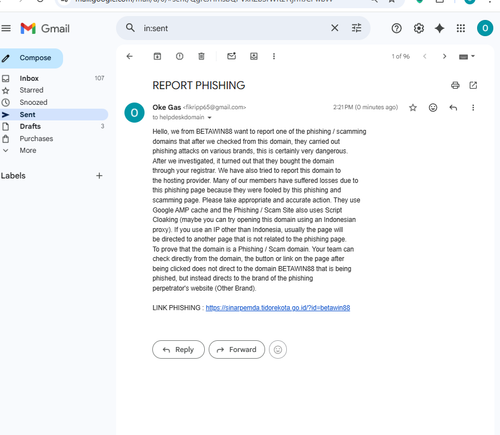Open the Google apps grid
The width and height of the screenshot is (500, 435).
pyautogui.click(x=461, y=28)
